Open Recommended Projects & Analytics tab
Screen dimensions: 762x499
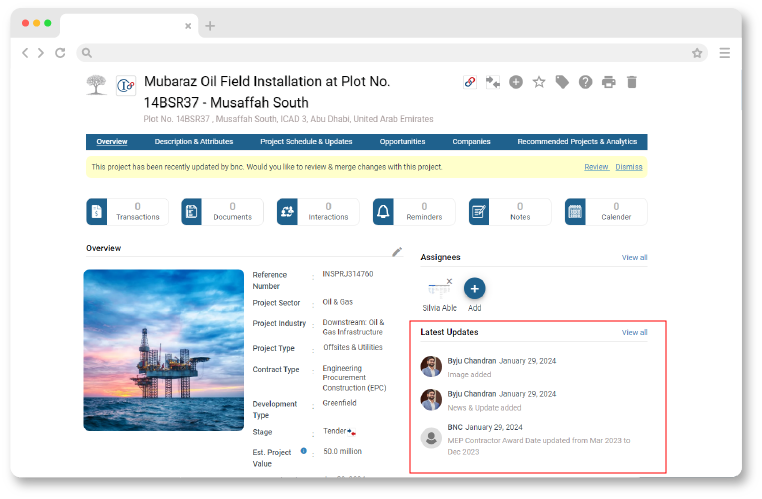click(x=577, y=142)
